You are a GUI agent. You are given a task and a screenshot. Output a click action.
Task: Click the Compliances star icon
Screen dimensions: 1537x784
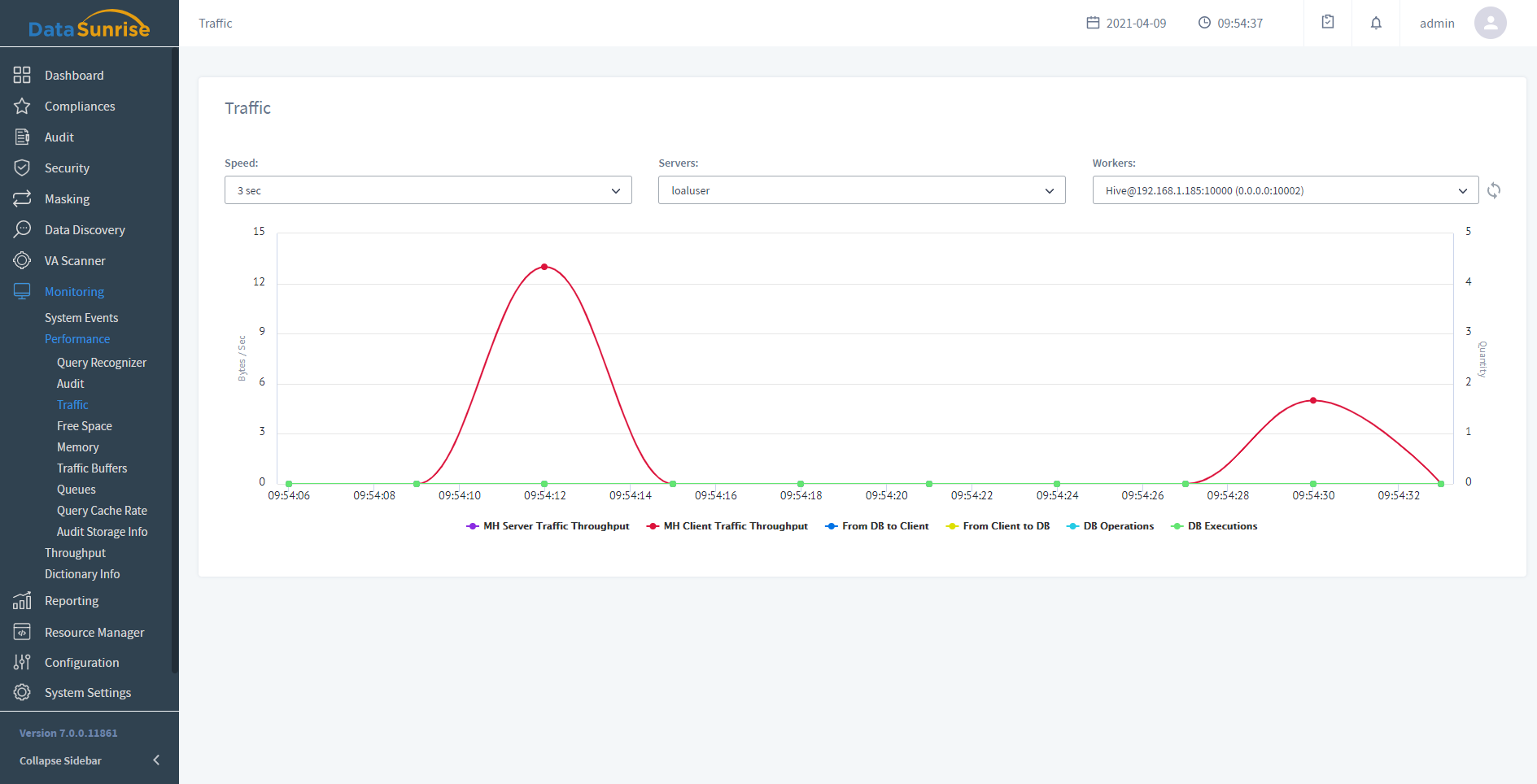[x=22, y=107]
